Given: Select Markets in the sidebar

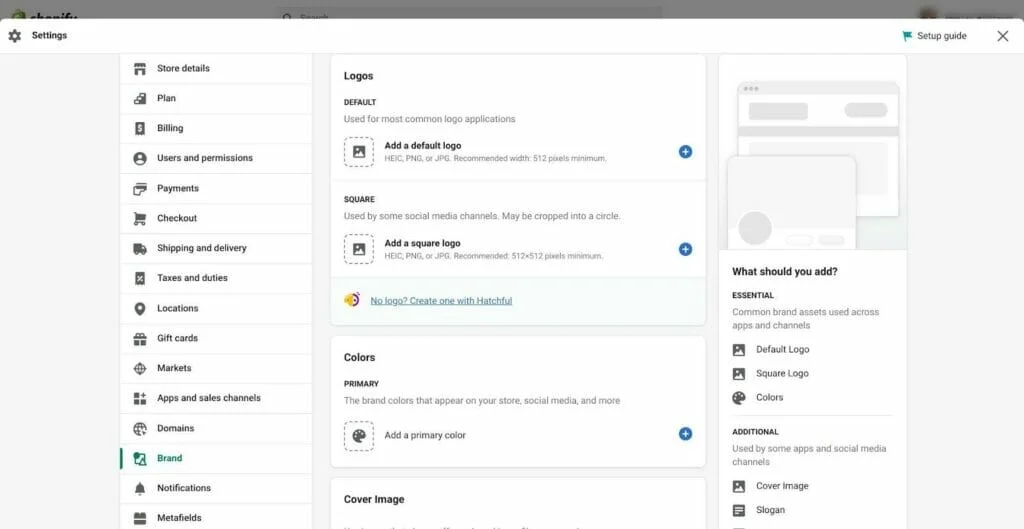Looking at the screenshot, I should pos(216,369).
